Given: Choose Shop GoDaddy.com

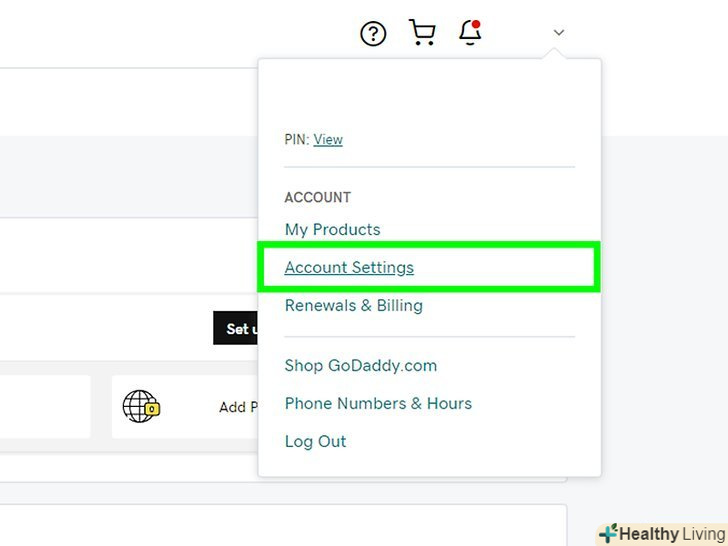Looking at the screenshot, I should coord(360,366).
